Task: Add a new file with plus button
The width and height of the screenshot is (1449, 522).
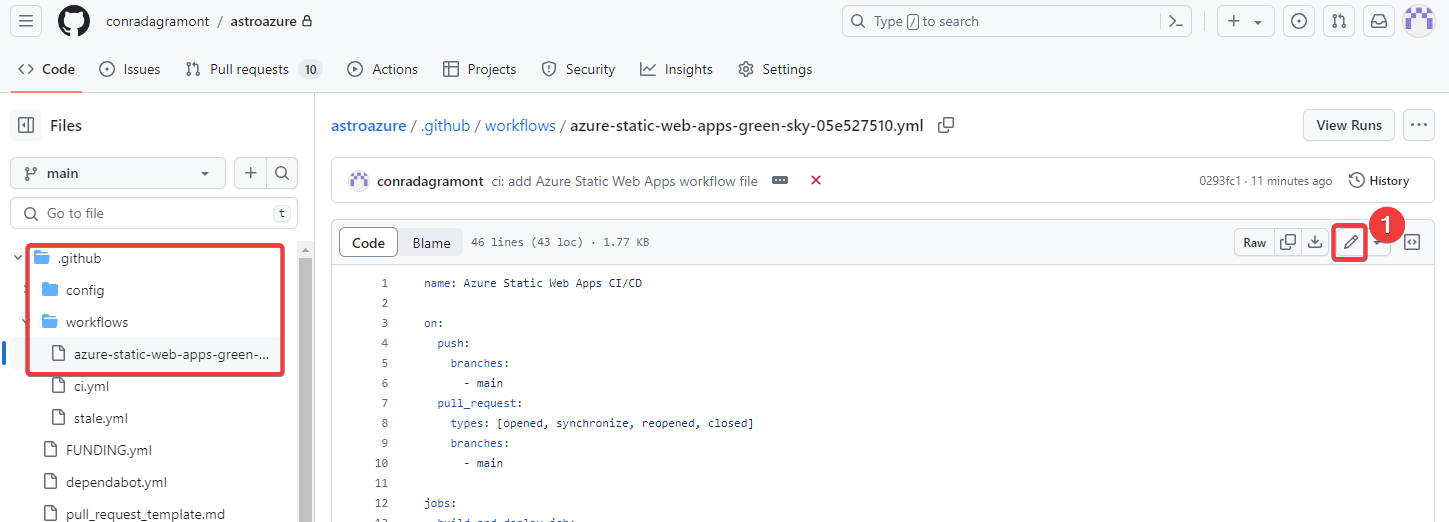Action: coord(250,173)
